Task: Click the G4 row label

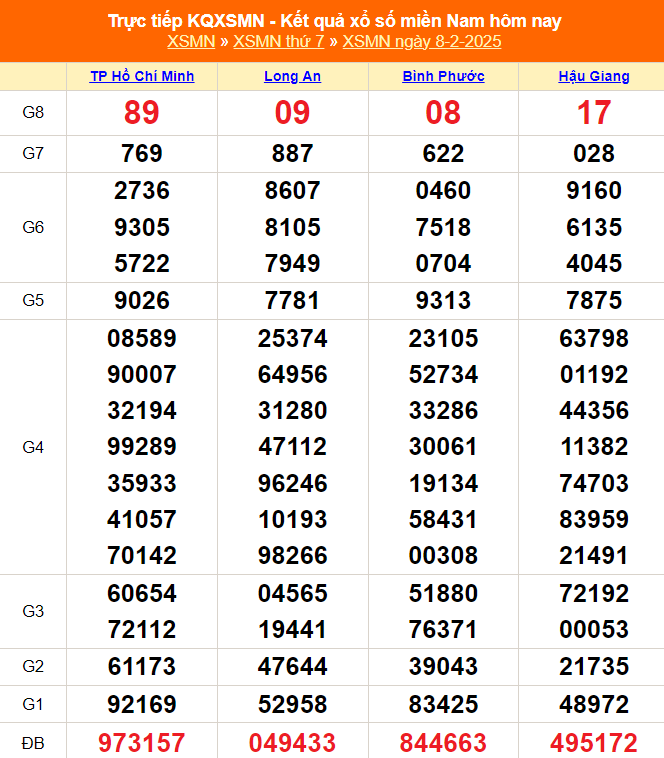Action: pos(33,447)
